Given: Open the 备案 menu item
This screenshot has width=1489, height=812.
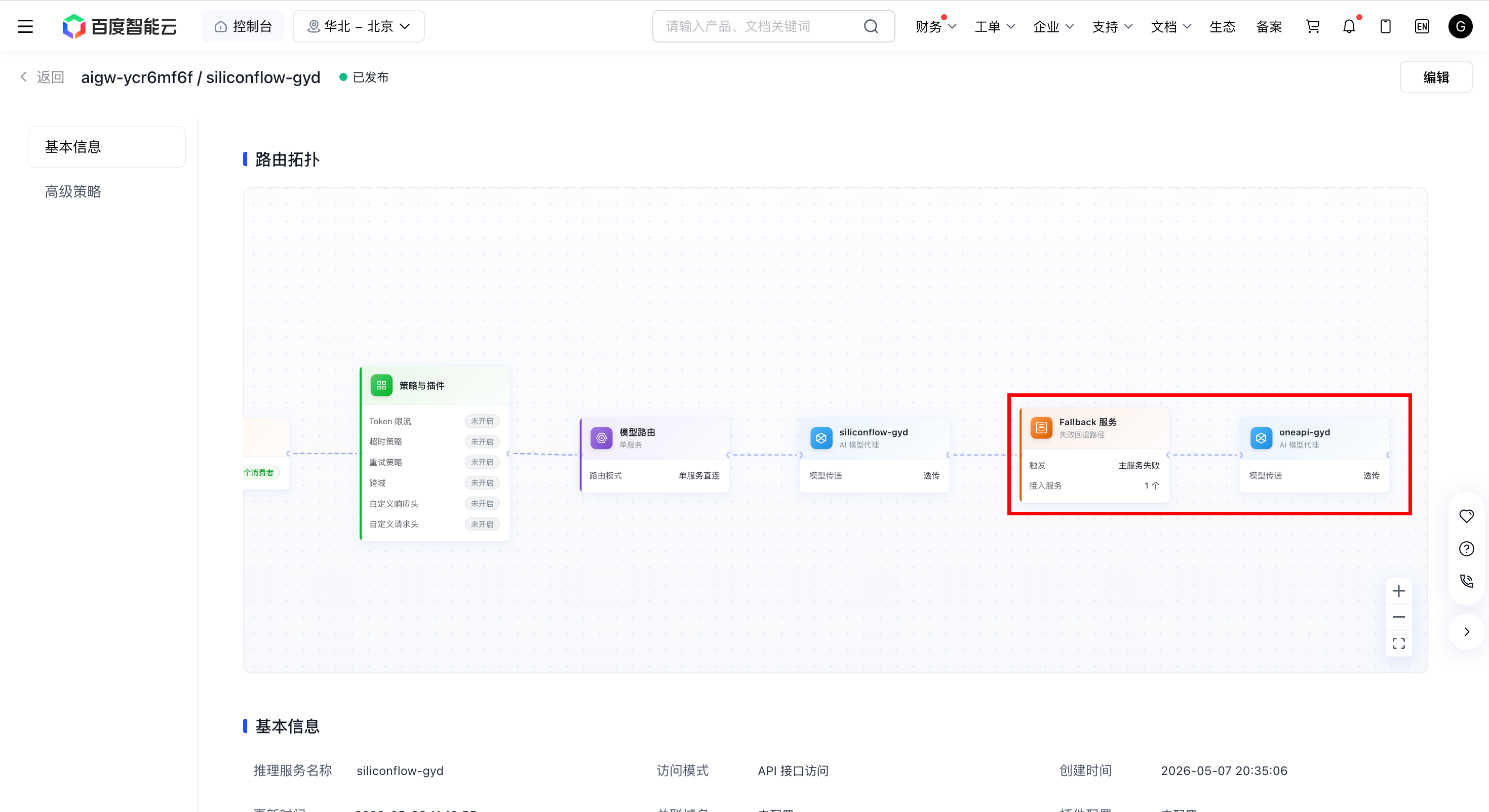Looking at the screenshot, I should (1269, 27).
